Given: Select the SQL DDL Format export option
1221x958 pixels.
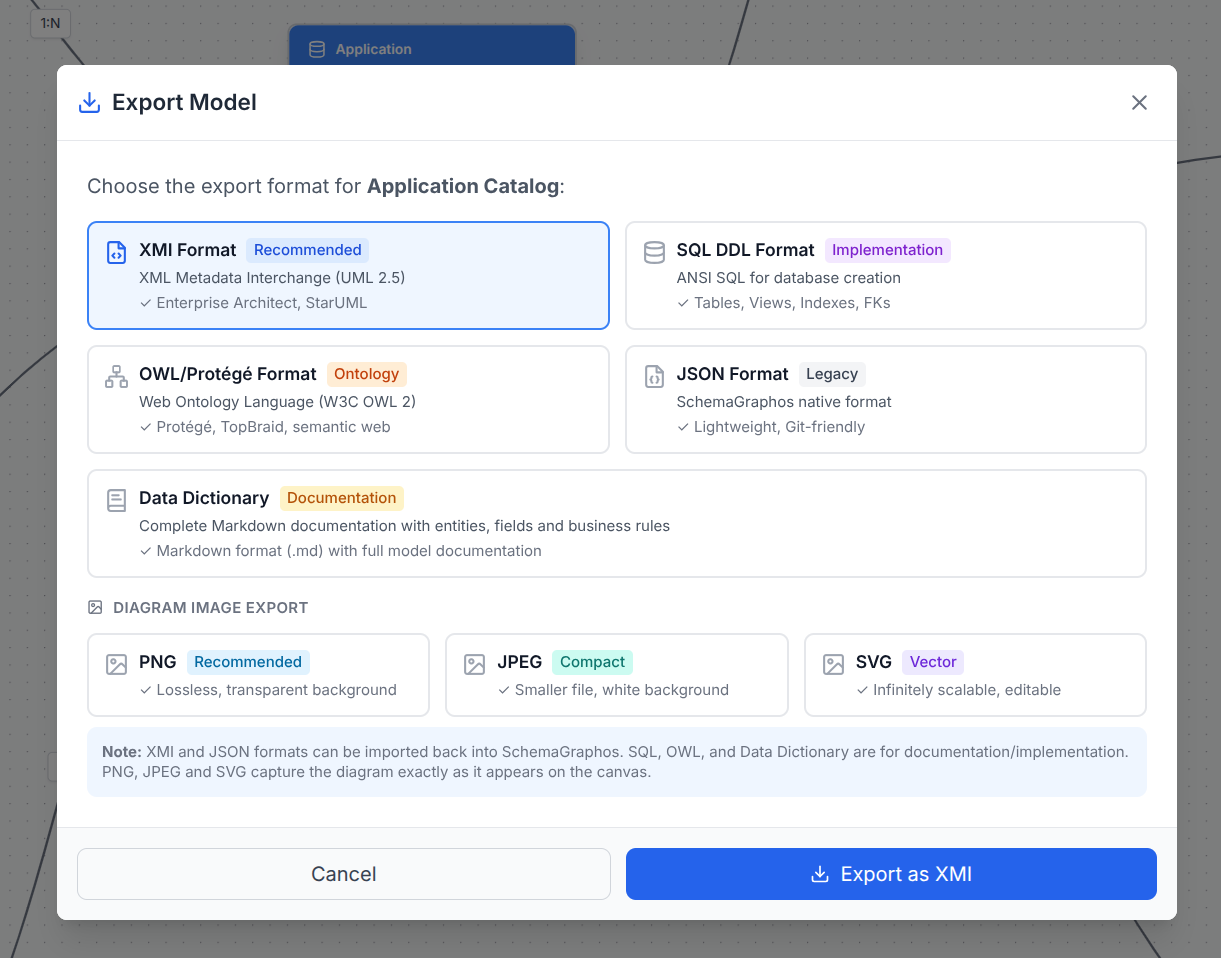Looking at the screenshot, I should (885, 275).
